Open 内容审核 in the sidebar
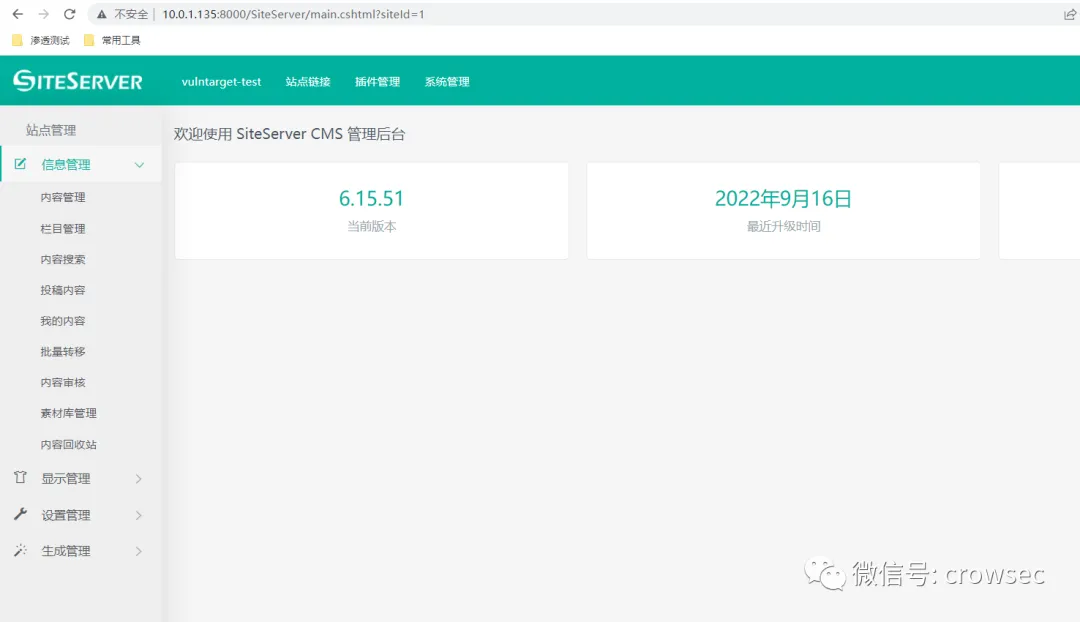Screen dimensions: 1080x622 63,382
